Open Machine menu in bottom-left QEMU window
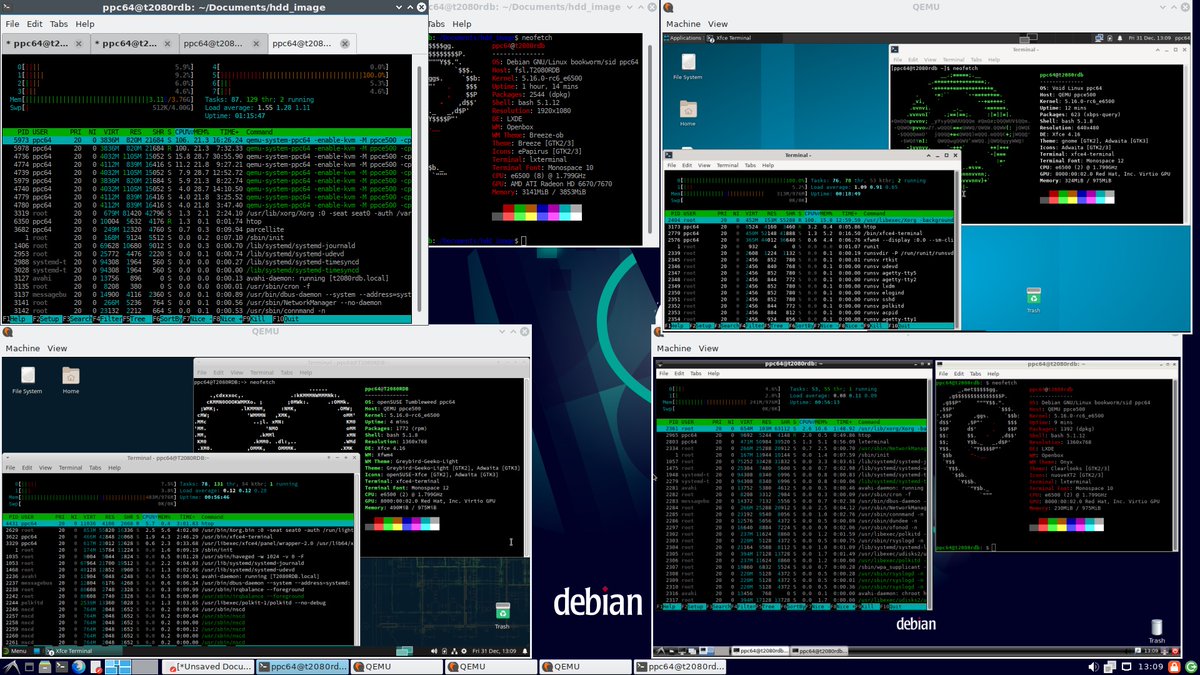1200x675 pixels. (x=22, y=348)
